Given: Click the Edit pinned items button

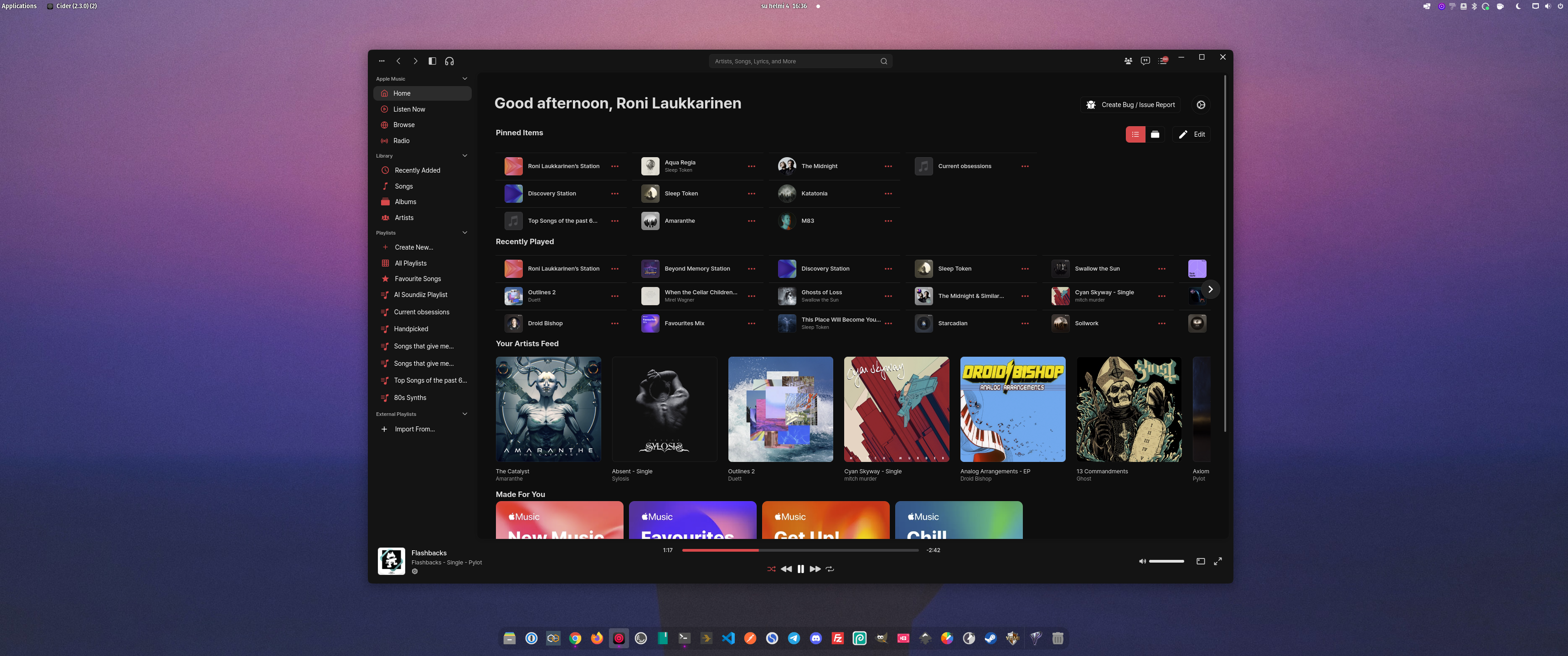Looking at the screenshot, I should click(x=1191, y=134).
